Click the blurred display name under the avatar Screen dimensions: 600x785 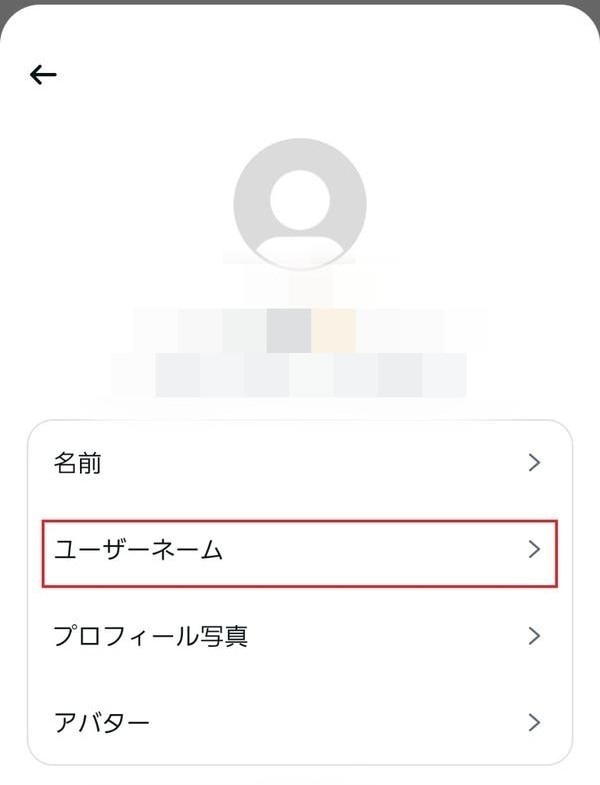coord(310,329)
